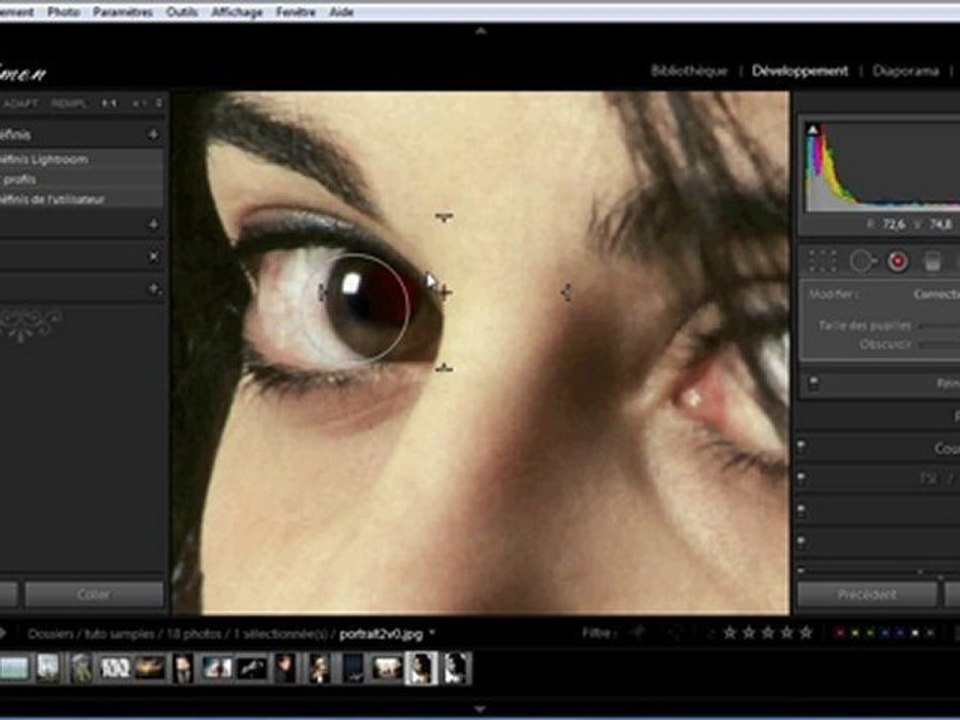Click the RGB readout value 72,6

click(893, 225)
